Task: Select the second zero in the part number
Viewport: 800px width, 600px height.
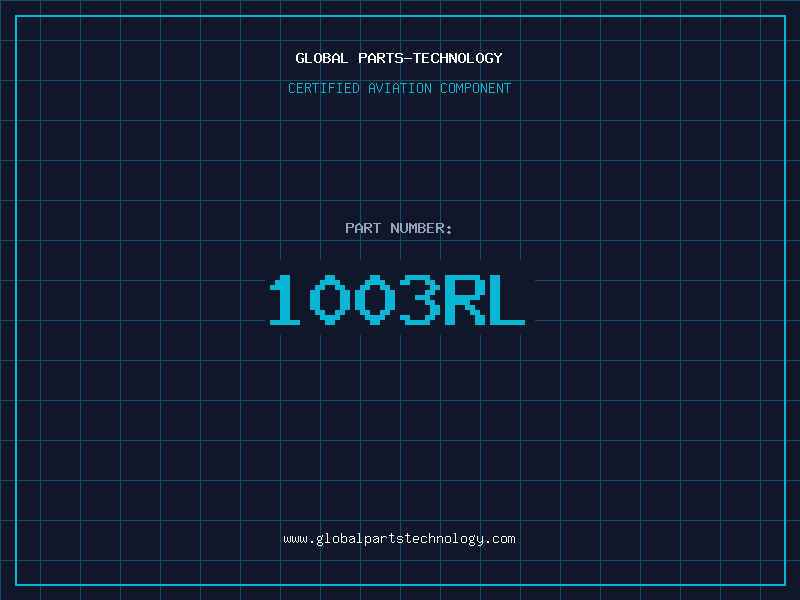Action: pyautogui.click(x=374, y=300)
